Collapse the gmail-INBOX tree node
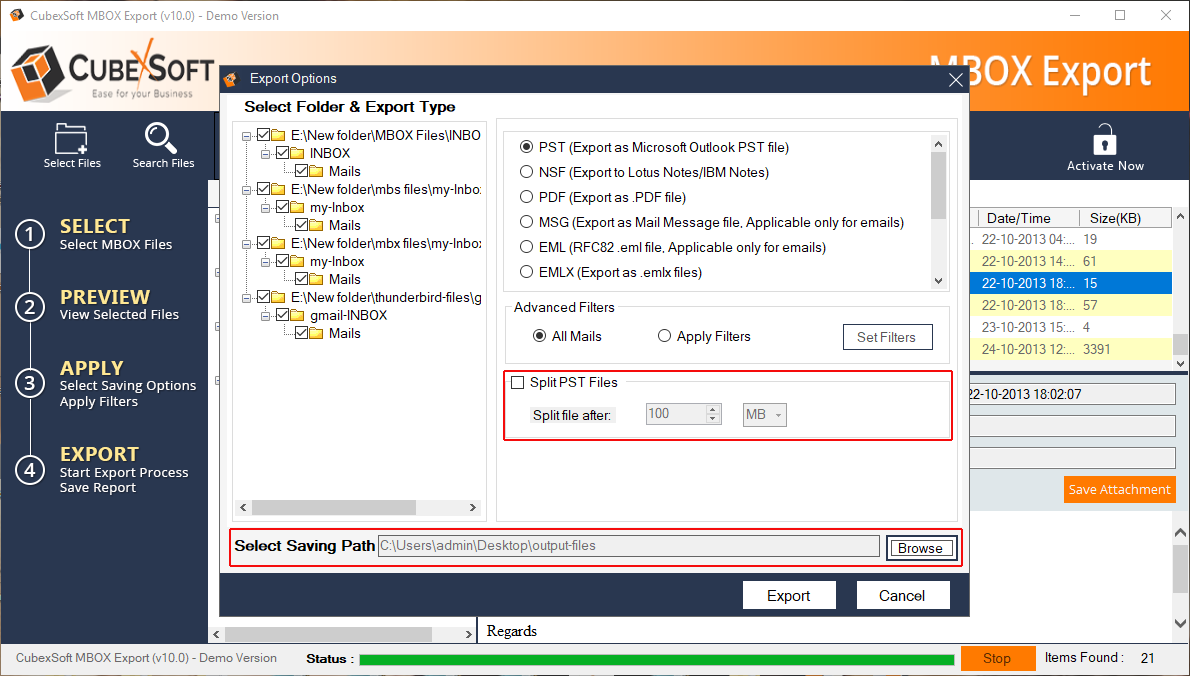 265,315
